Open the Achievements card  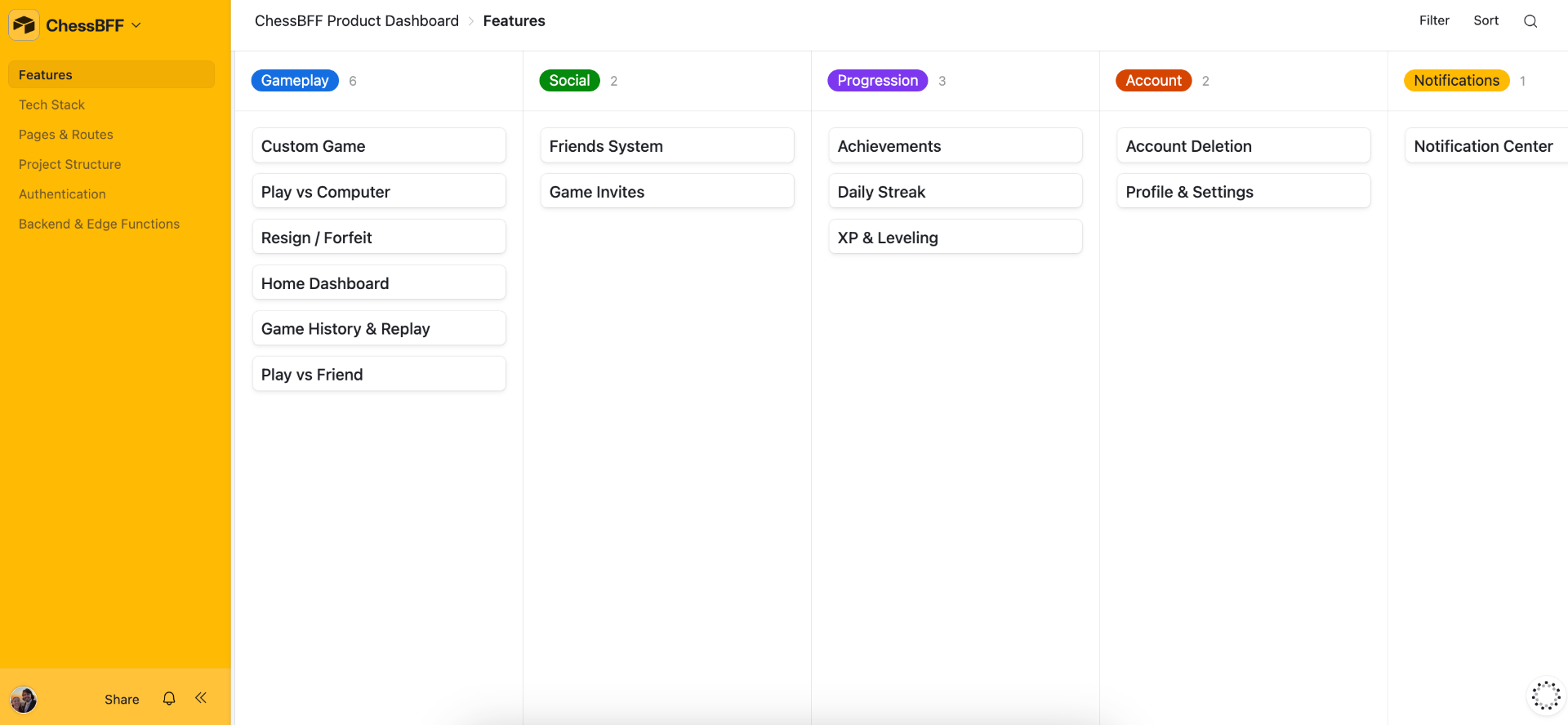(955, 145)
